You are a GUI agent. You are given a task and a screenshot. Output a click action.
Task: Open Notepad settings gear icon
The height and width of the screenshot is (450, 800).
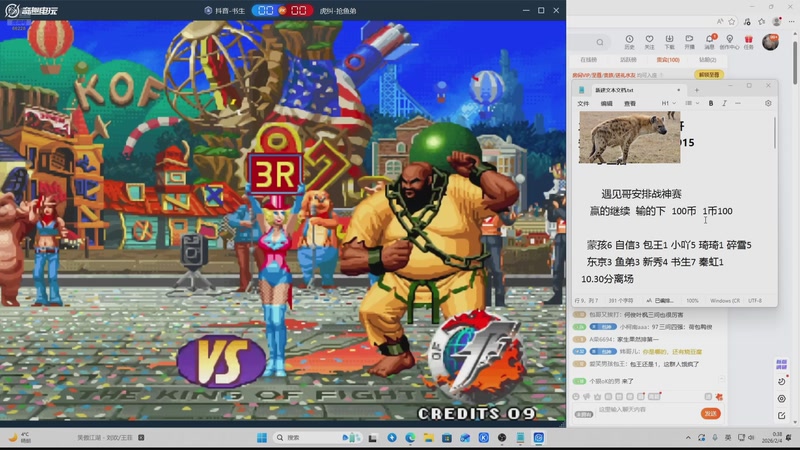(x=768, y=103)
